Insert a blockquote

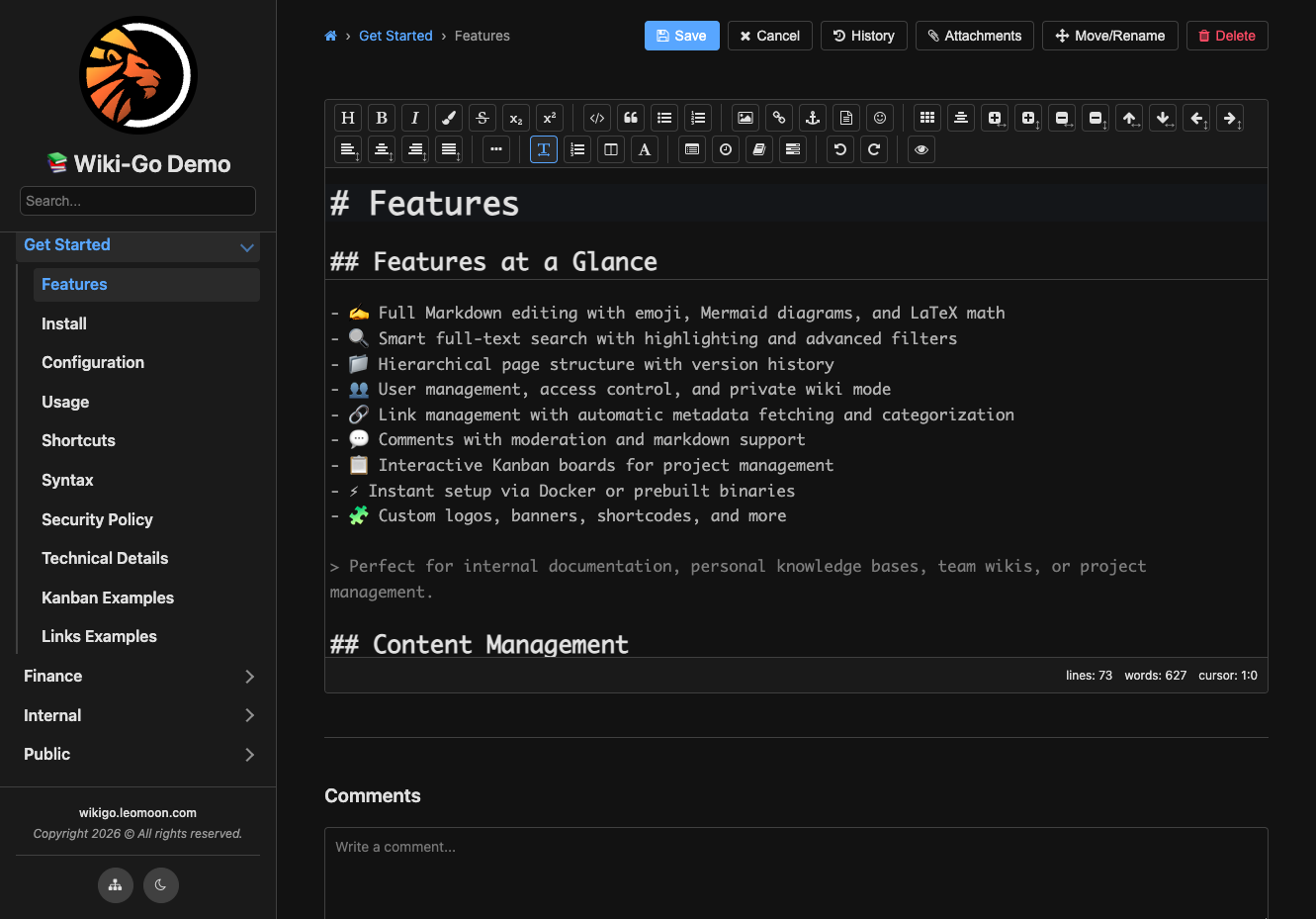pos(631,118)
